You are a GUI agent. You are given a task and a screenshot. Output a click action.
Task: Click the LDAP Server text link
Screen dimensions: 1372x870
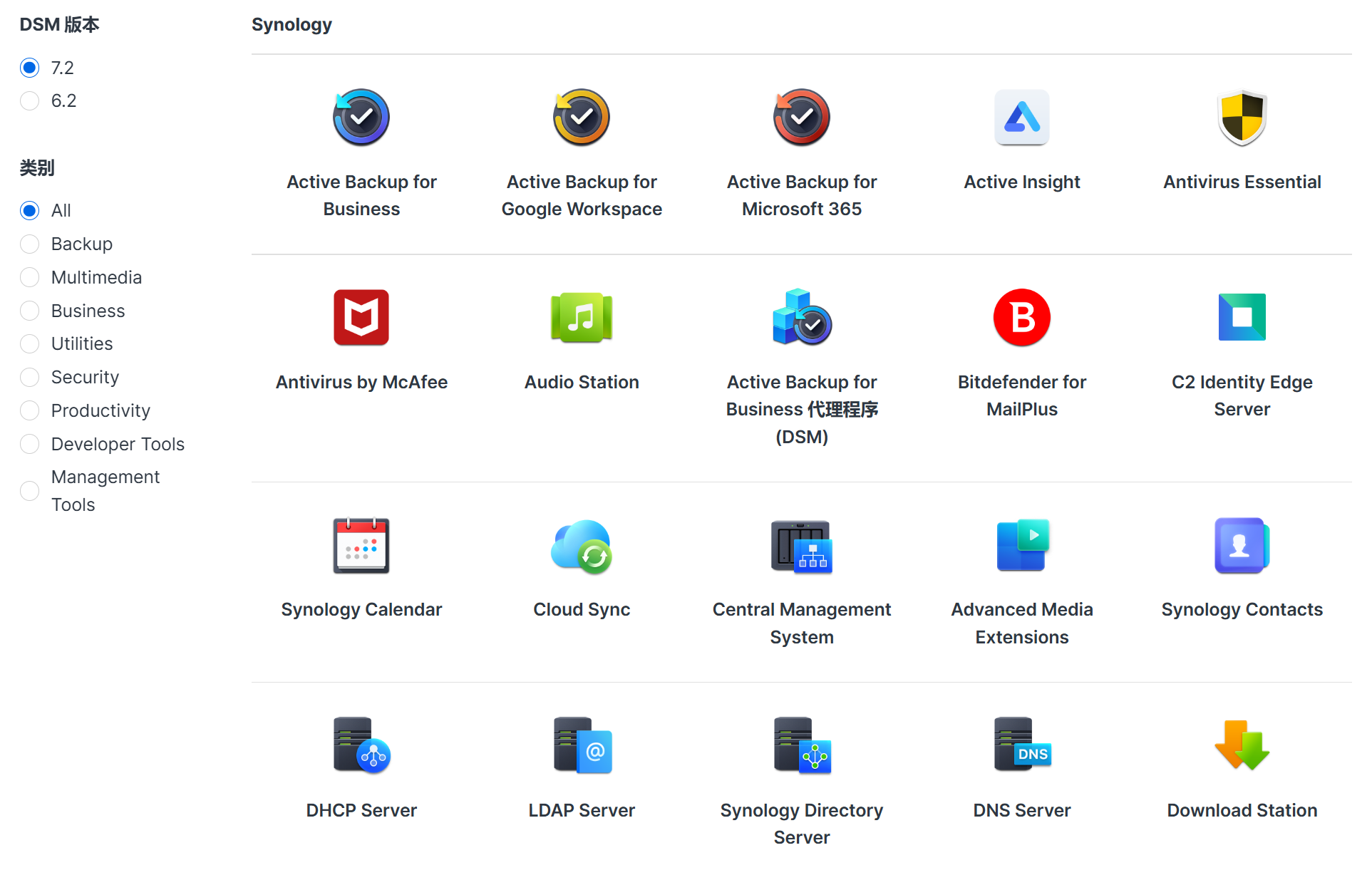click(x=582, y=811)
